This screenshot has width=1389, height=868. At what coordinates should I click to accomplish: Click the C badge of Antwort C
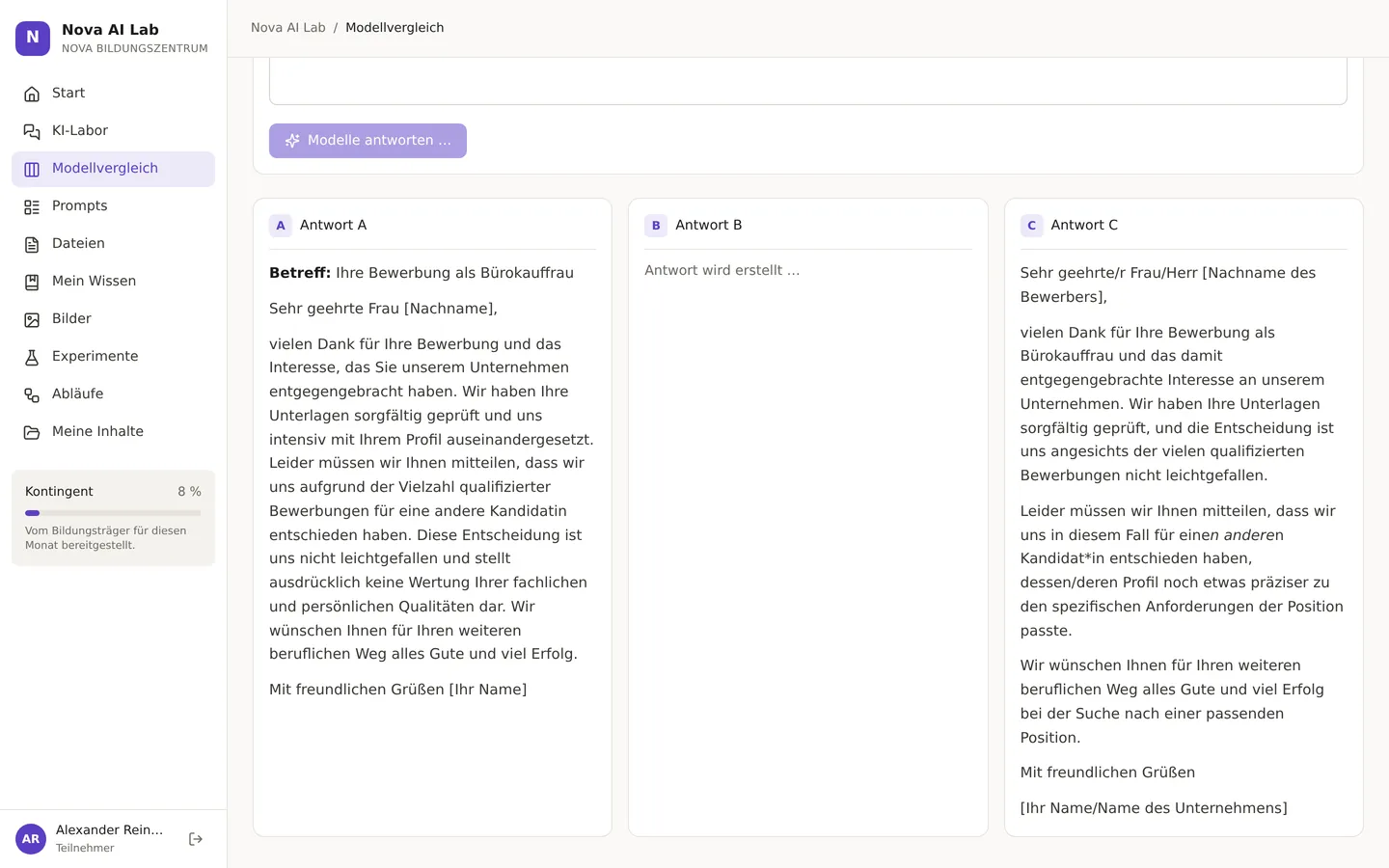(1031, 226)
